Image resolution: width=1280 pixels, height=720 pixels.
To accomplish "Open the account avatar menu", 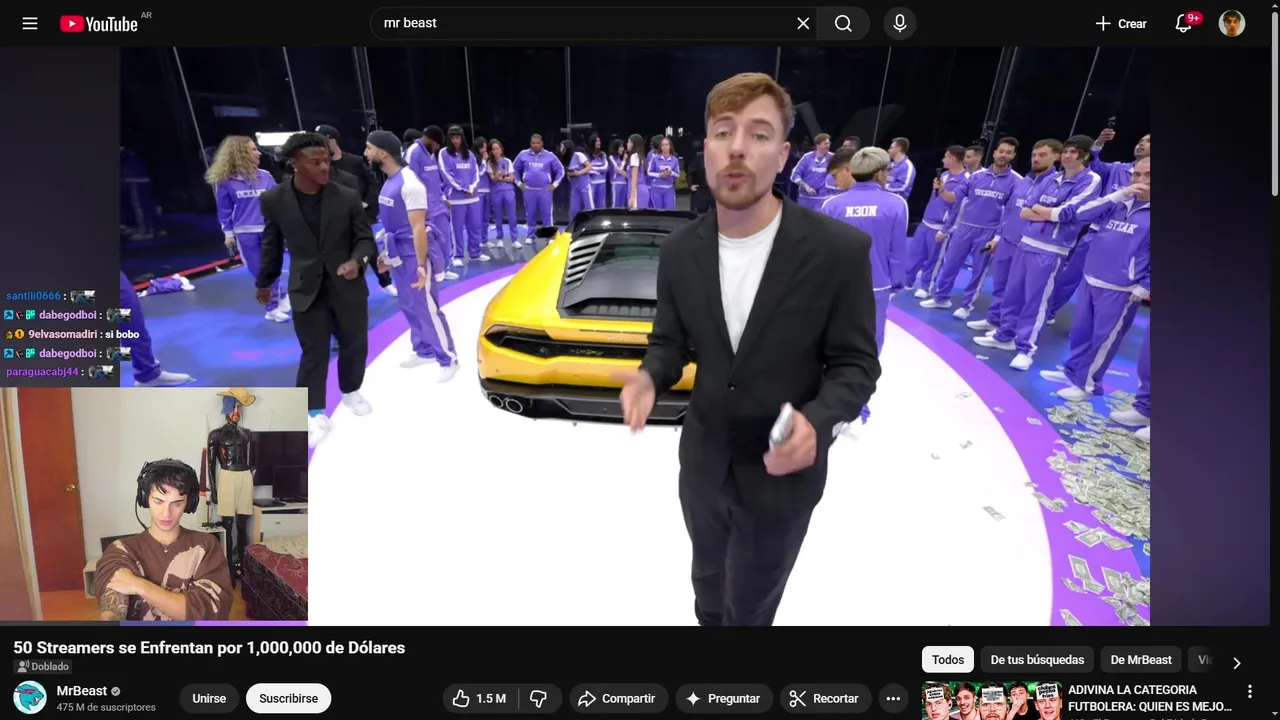I will [1232, 23].
